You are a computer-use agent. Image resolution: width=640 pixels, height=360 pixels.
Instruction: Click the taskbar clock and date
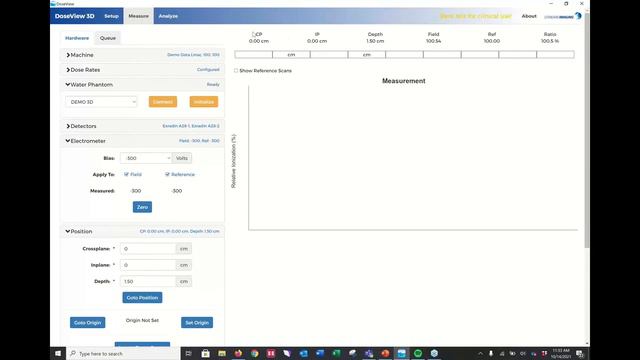click(x=561, y=353)
